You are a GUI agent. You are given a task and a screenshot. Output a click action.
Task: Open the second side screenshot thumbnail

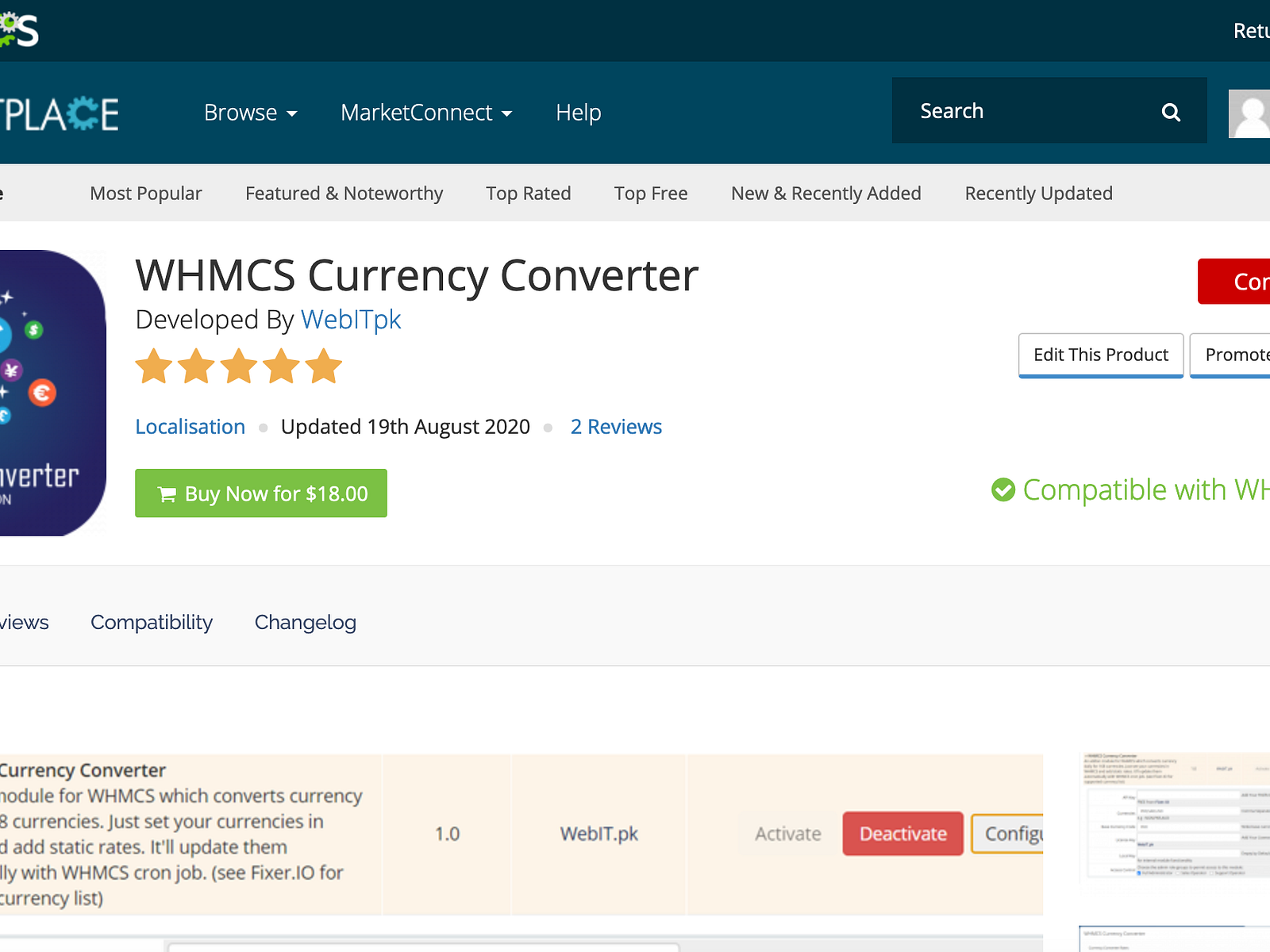coord(1175,939)
